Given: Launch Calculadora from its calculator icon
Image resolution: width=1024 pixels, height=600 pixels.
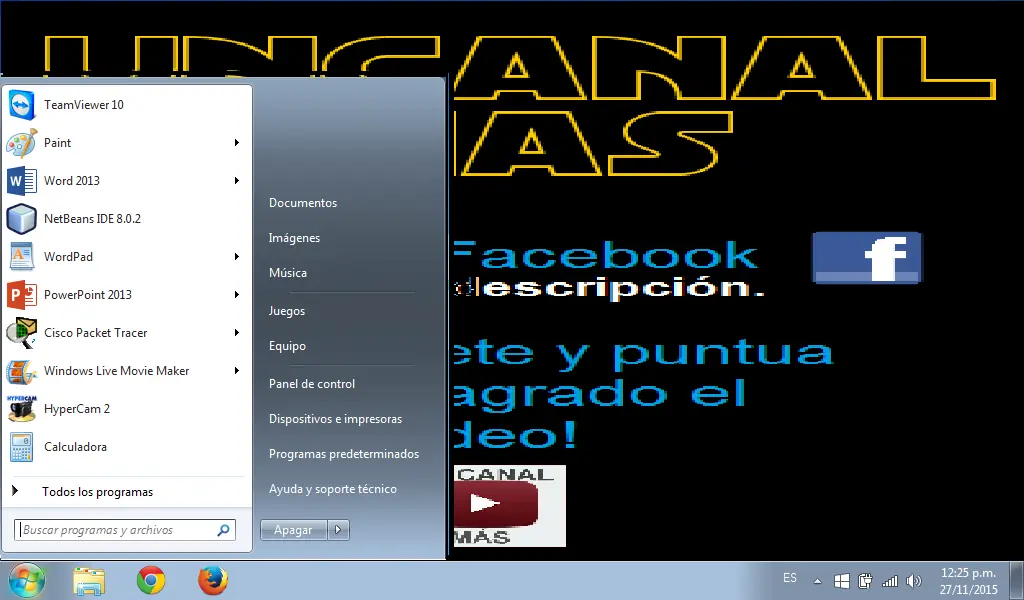Looking at the screenshot, I should tap(22, 447).
